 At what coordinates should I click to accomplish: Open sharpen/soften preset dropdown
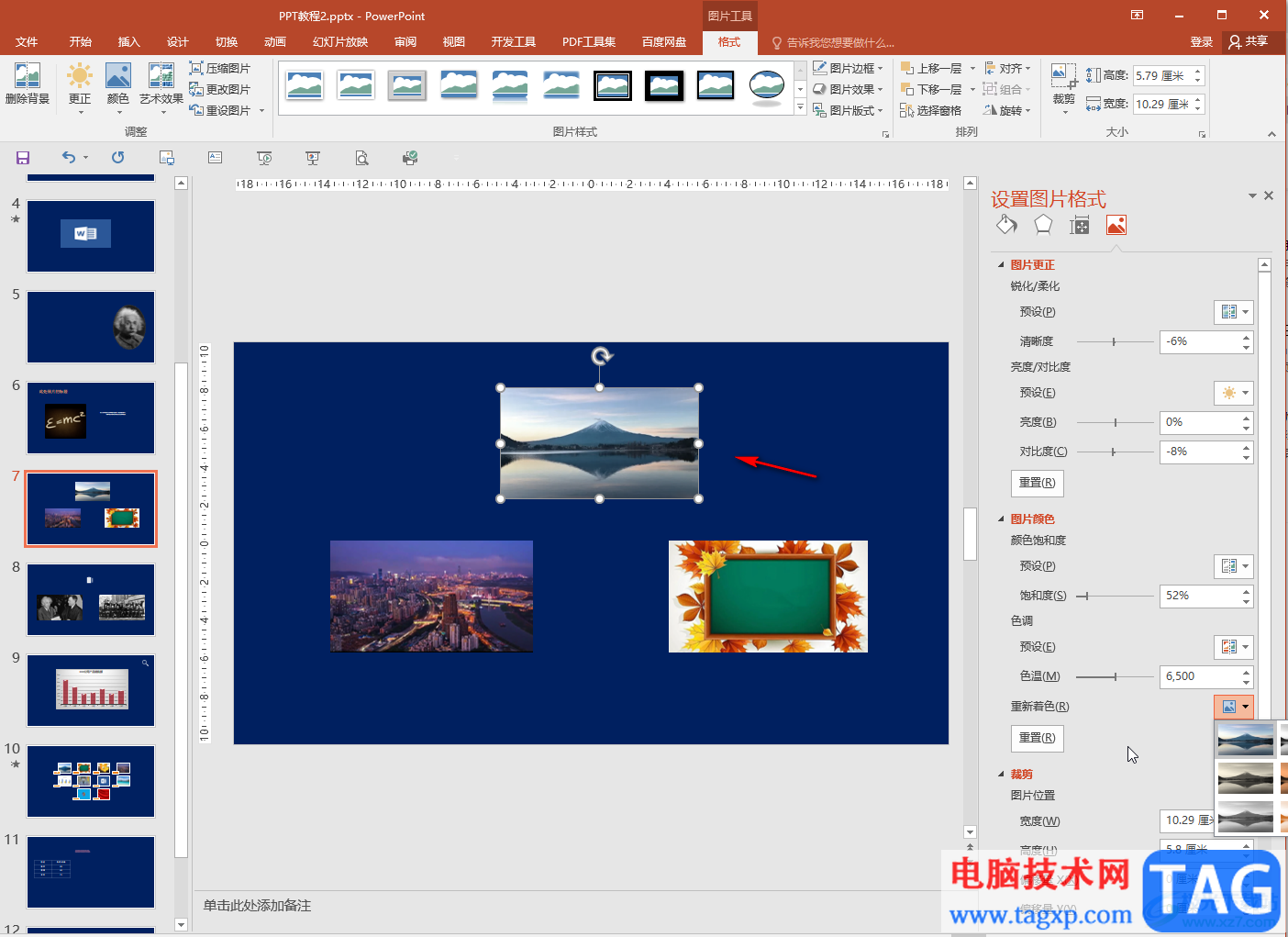(x=1233, y=312)
